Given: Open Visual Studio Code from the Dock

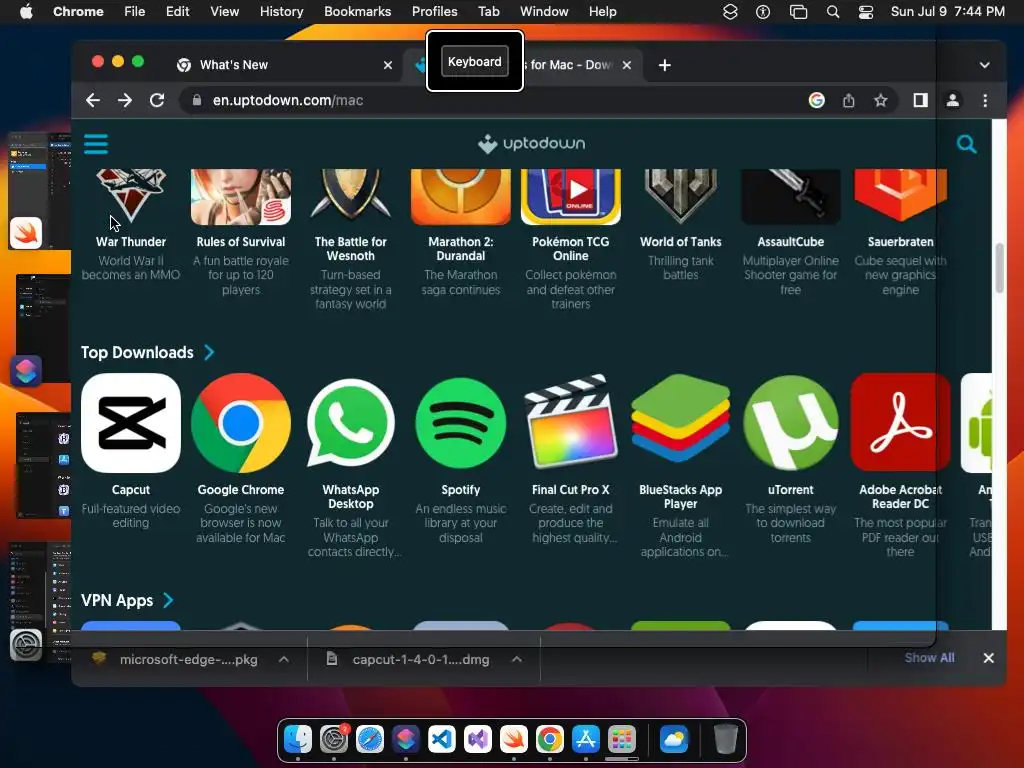Looking at the screenshot, I should [x=441, y=739].
